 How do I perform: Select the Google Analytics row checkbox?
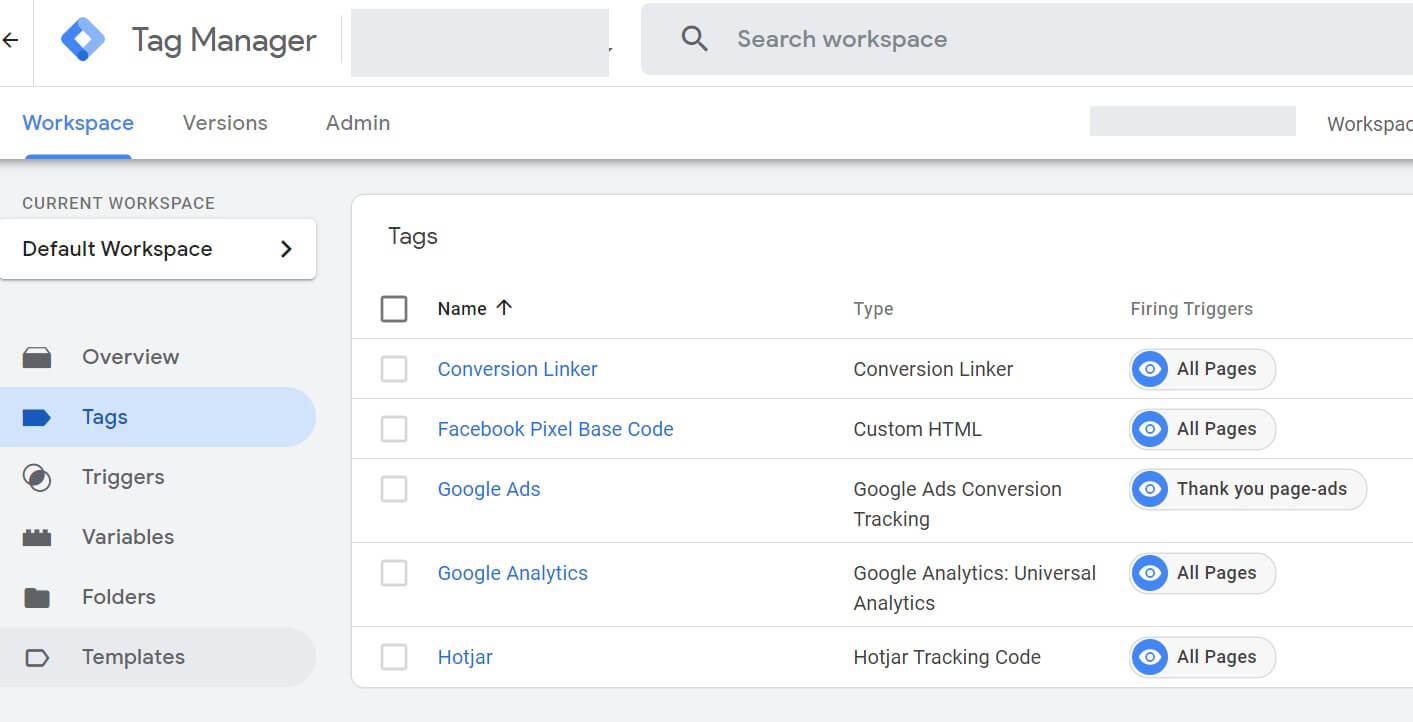[x=394, y=573]
